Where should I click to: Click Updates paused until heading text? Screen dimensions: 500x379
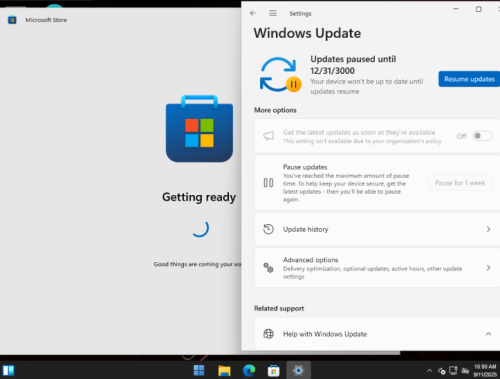pyautogui.click(x=353, y=65)
